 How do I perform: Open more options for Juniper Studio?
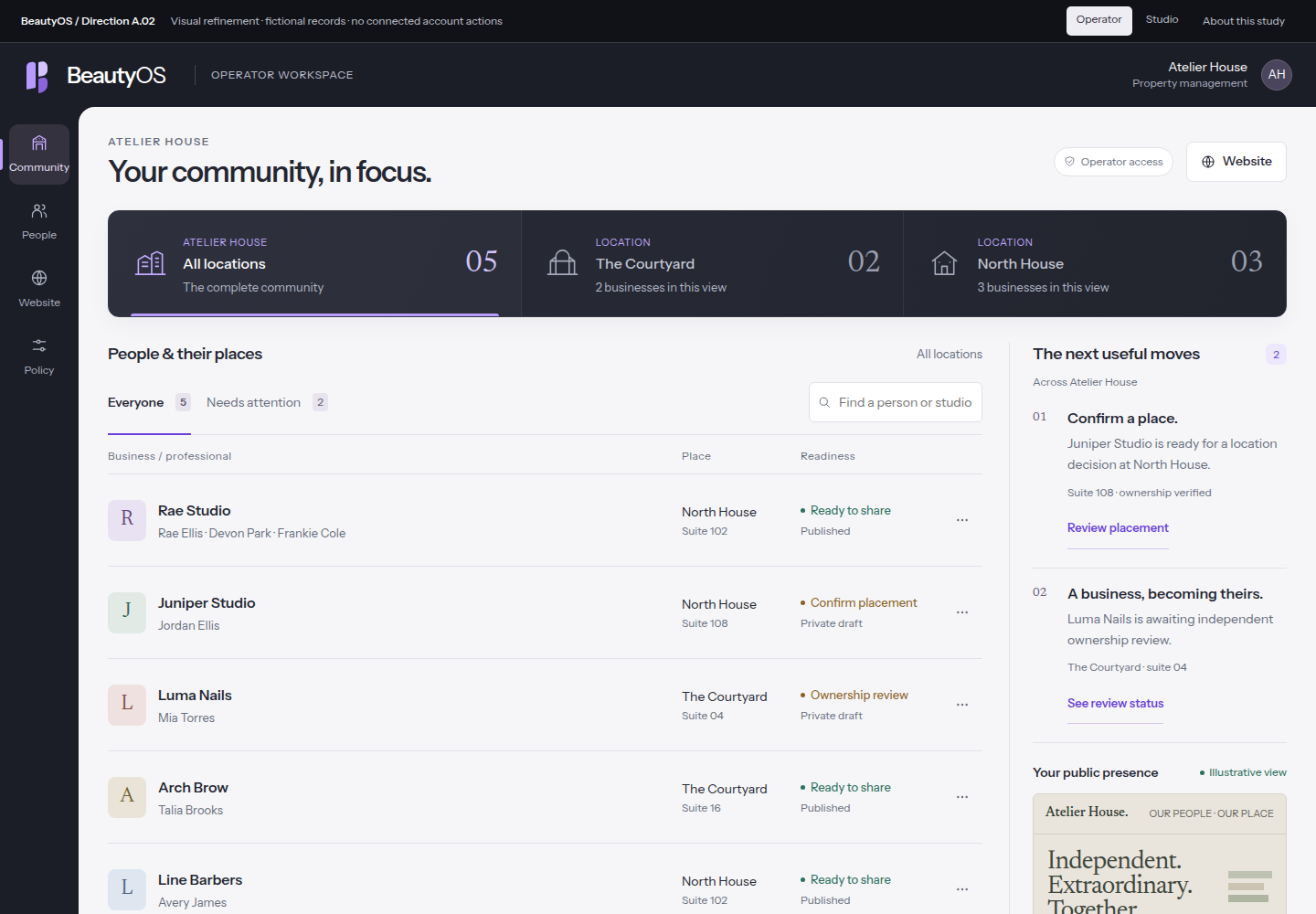[x=962, y=612]
